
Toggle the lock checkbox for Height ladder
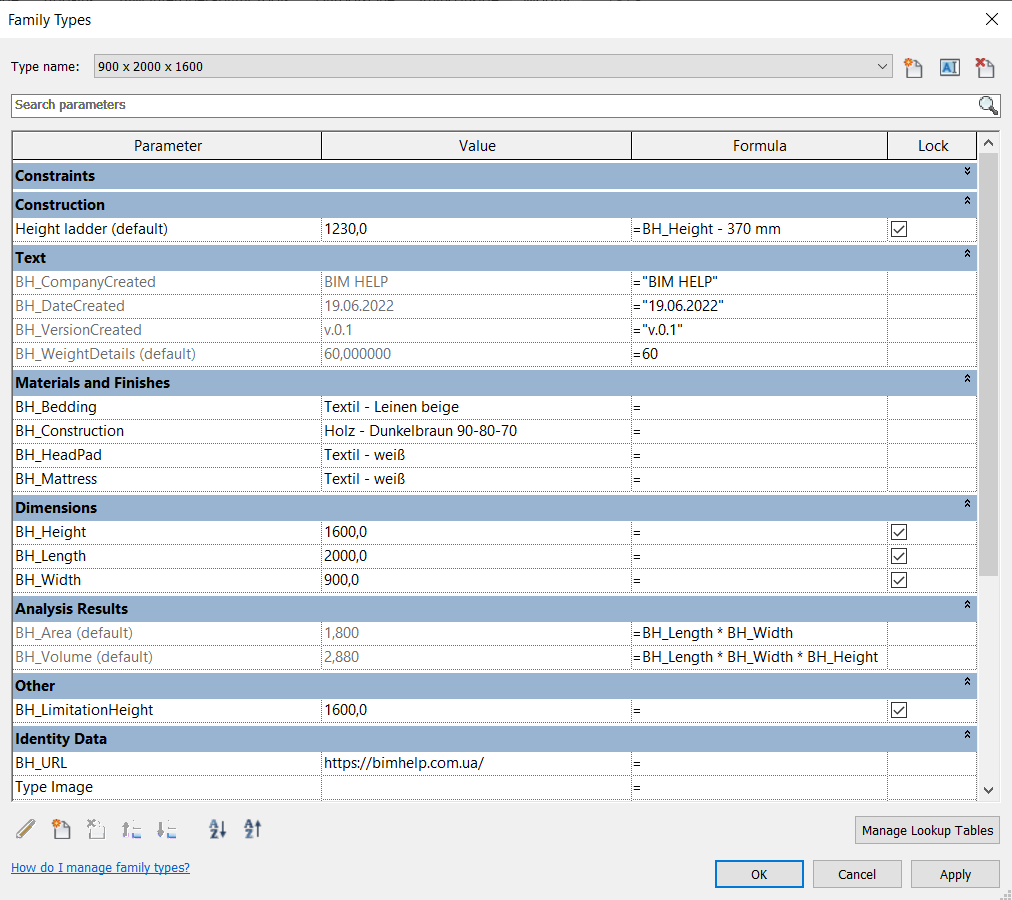point(898,229)
